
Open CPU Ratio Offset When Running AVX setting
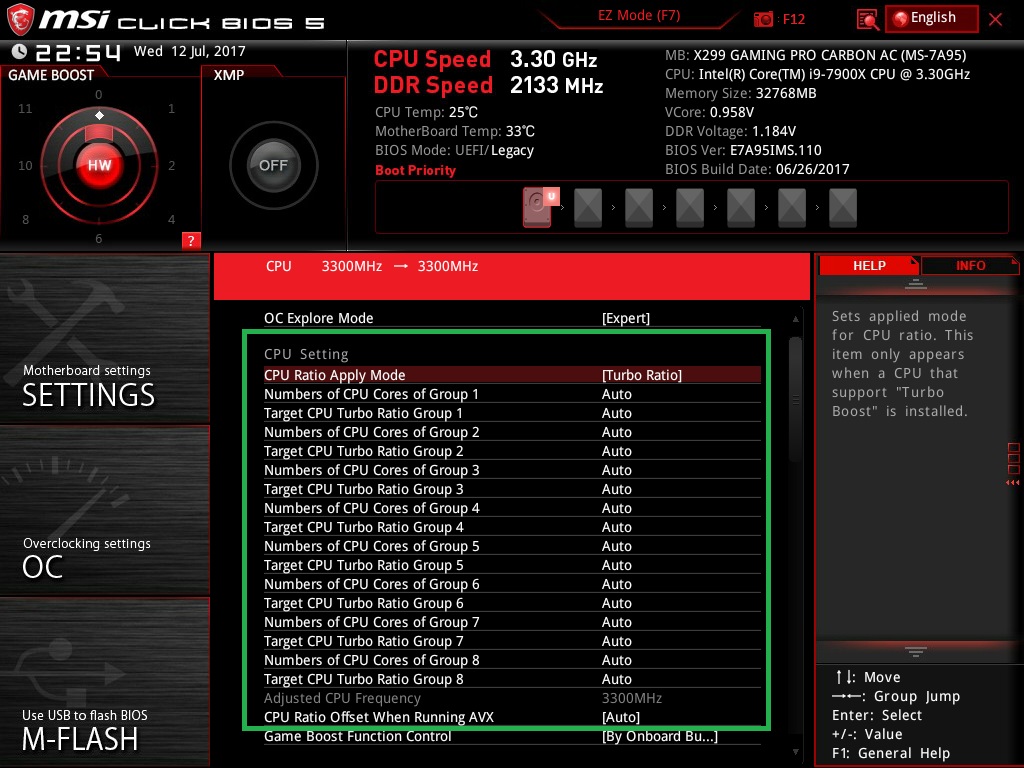point(512,716)
